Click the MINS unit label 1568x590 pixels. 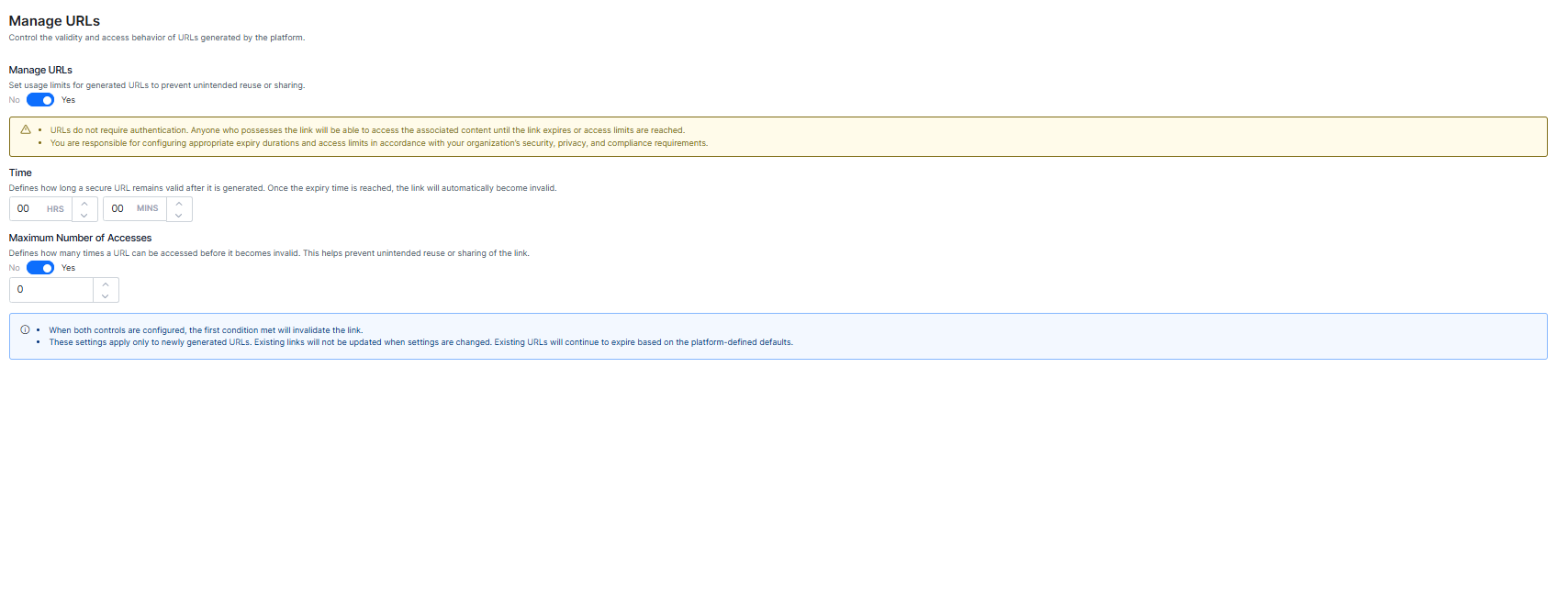point(148,209)
